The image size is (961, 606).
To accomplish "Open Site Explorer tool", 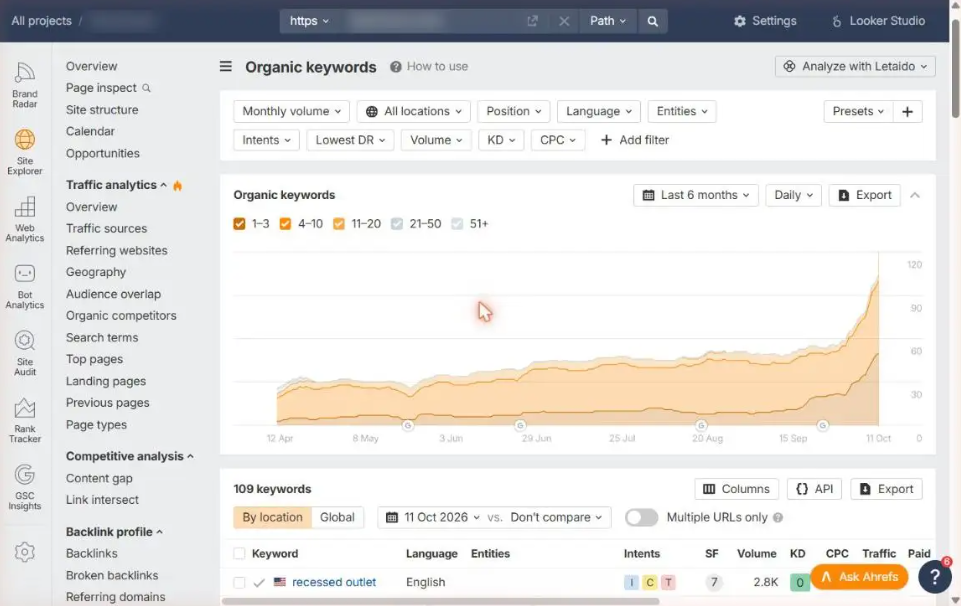I will coord(25,152).
